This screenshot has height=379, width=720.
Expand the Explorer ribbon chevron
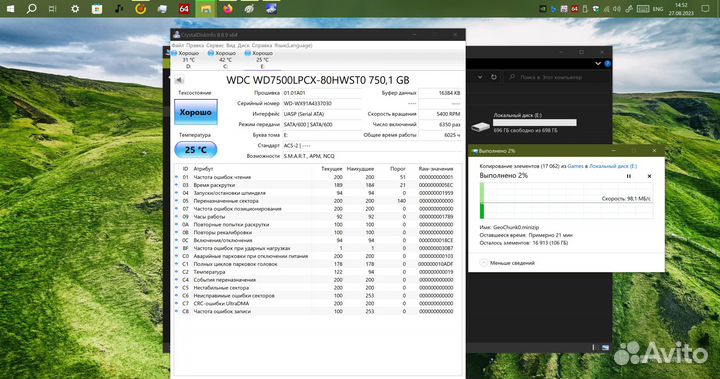click(x=598, y=63)
